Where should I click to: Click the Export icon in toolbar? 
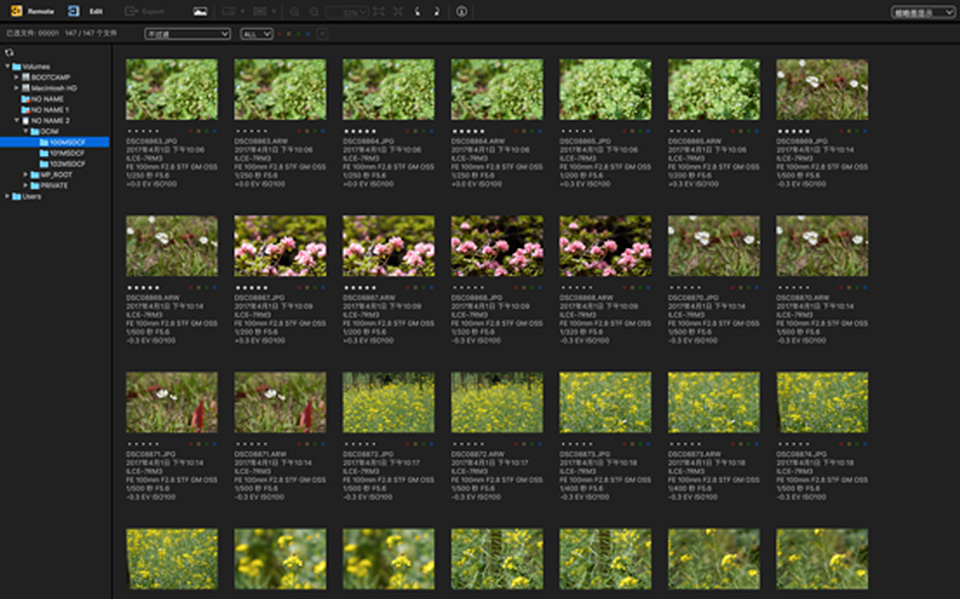pos(131,11)
